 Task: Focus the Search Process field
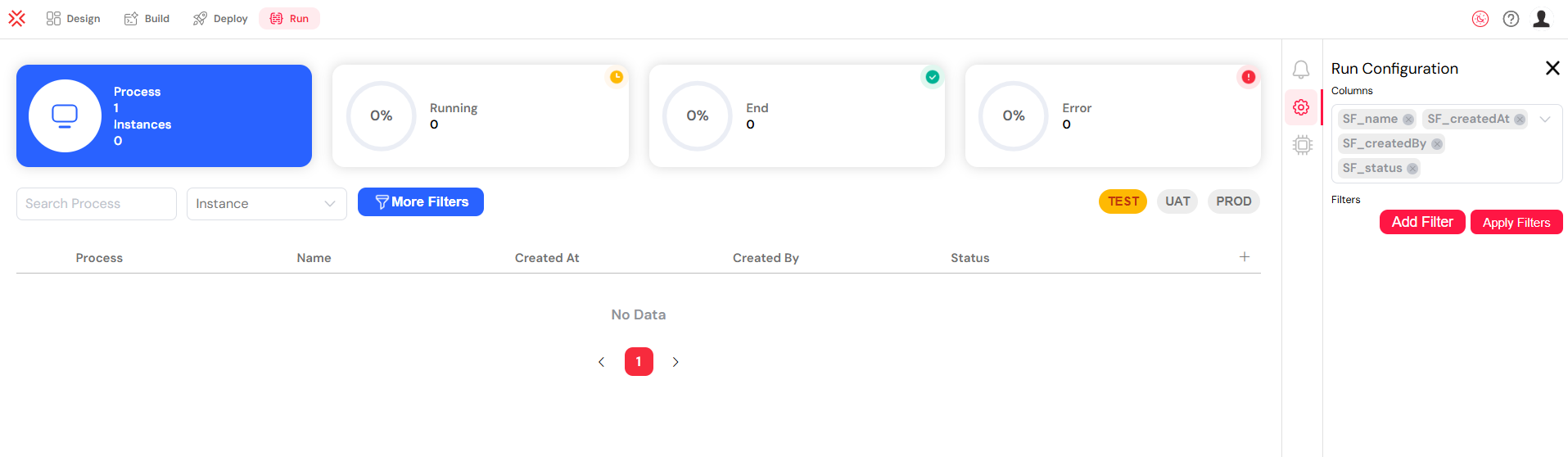tap(97, 204)
